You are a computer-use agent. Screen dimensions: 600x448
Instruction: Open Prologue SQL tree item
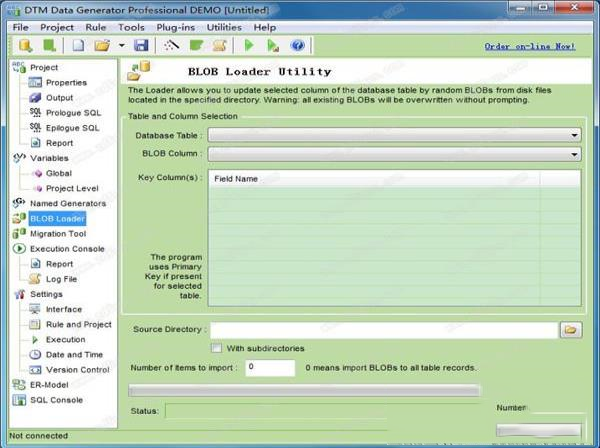(x=73, y=113)
